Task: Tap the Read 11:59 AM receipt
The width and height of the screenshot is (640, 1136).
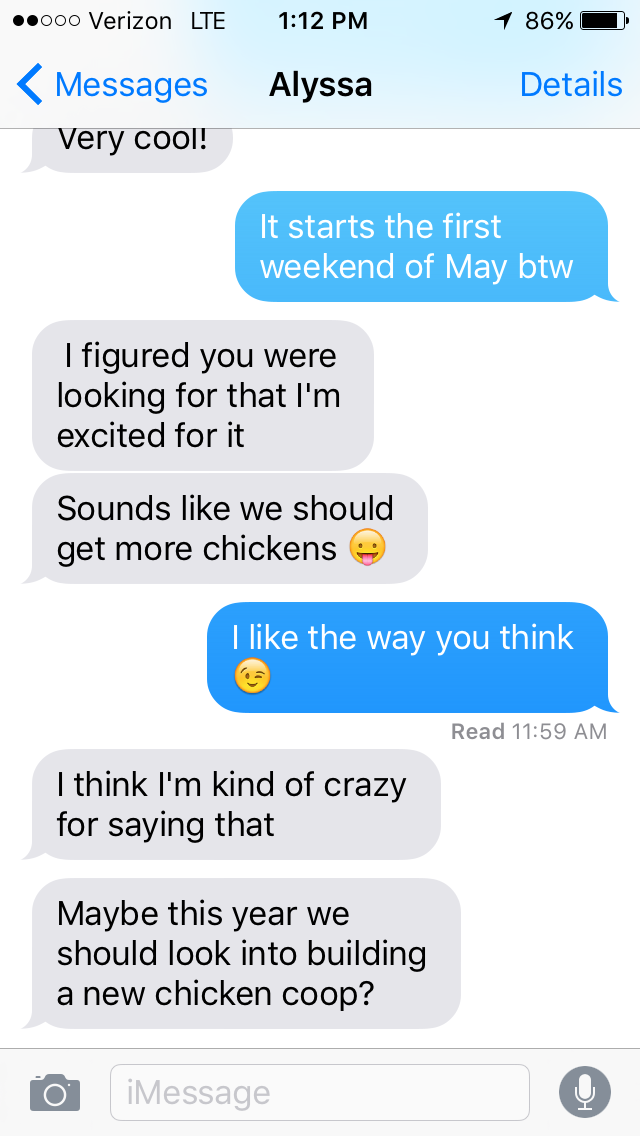Action: click(528, 731)
